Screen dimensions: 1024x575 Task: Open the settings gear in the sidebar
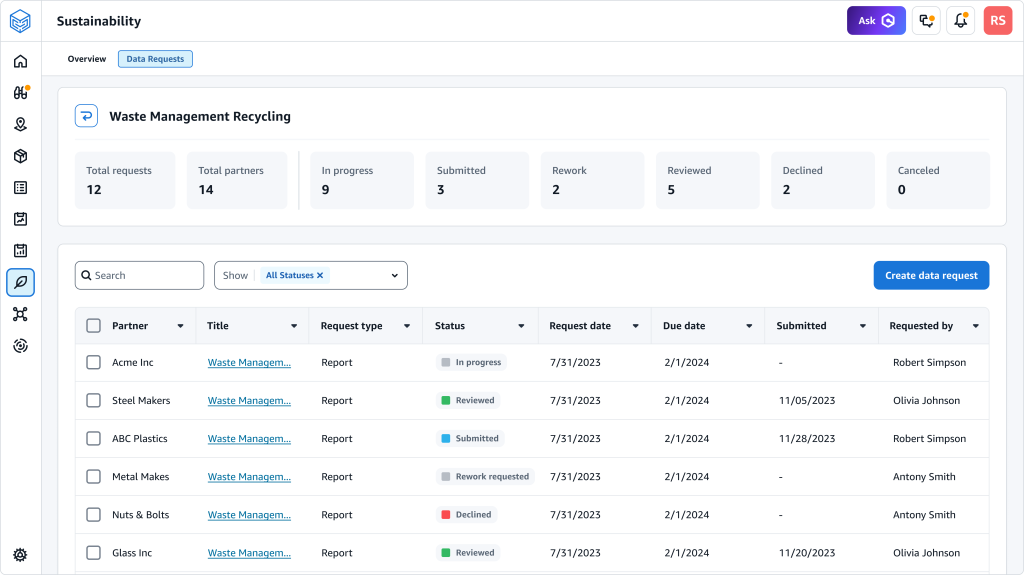(20, 555)
